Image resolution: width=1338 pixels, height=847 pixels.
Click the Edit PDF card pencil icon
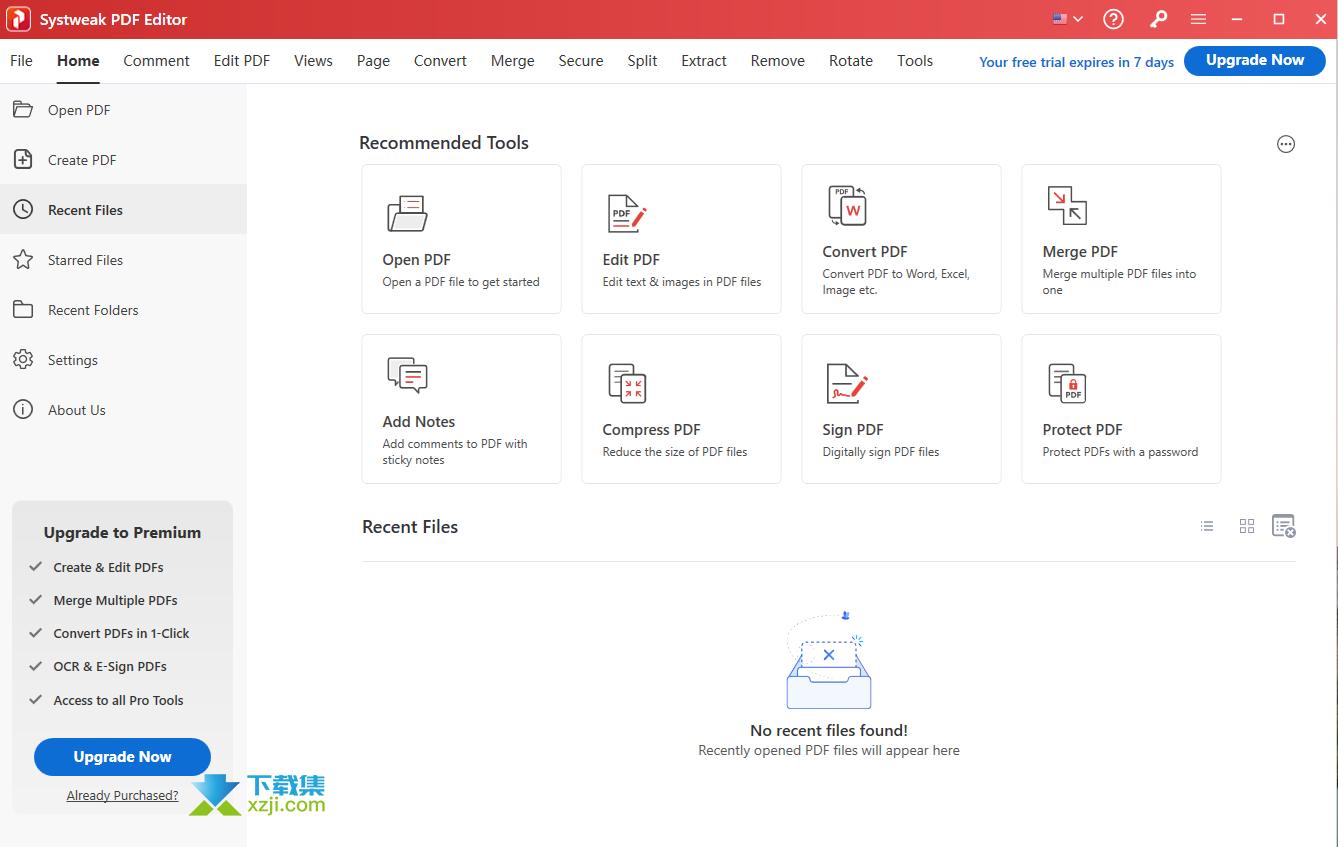627,213
